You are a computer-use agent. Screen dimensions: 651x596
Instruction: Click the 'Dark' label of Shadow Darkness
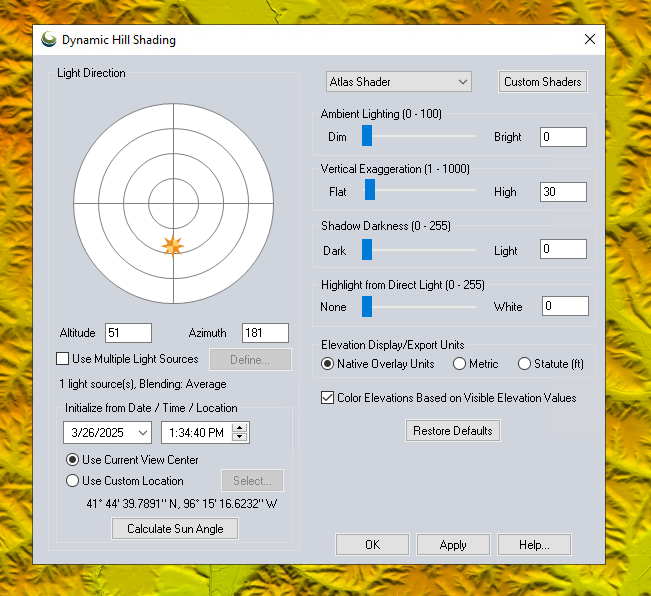335,251
